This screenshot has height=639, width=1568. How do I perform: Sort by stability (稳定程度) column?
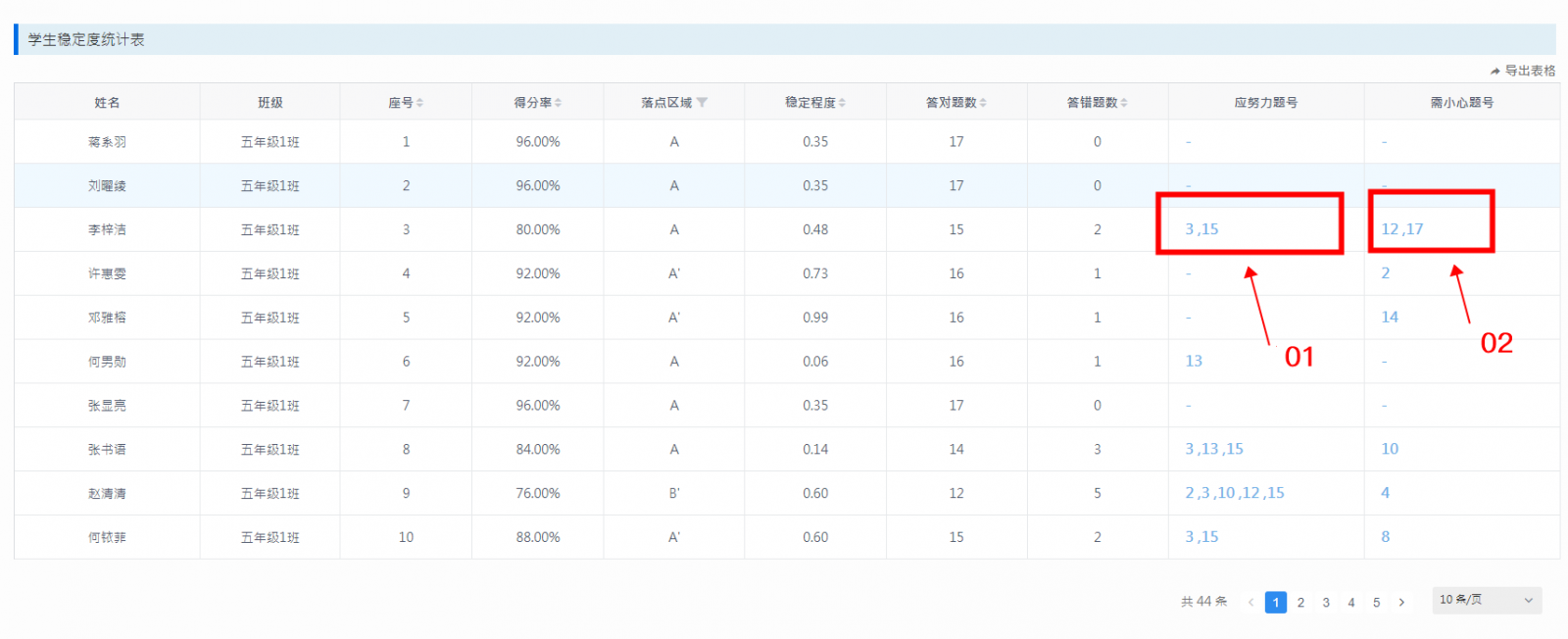(842, 103)
